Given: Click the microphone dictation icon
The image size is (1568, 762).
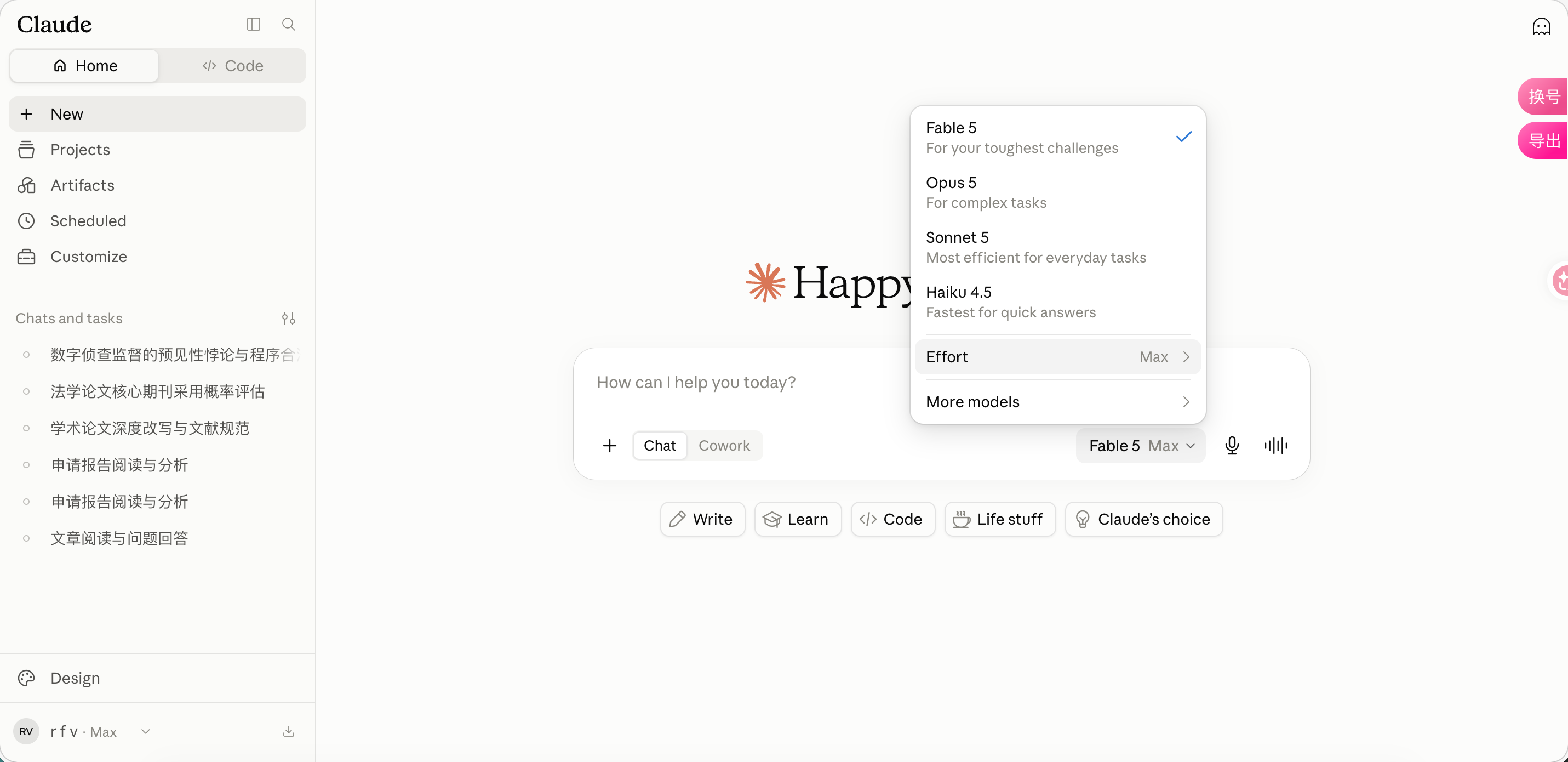Looking at the screenshot, I should 1232,446.
